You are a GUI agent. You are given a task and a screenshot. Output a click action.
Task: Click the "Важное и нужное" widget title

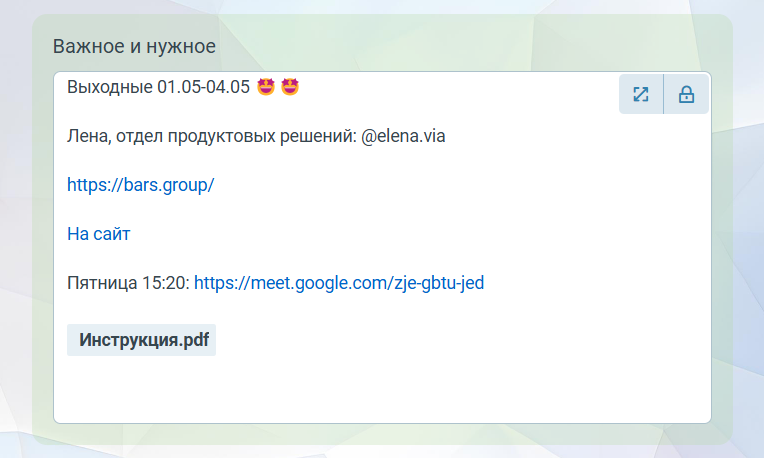pyautogui.click(x=134, y=46)
